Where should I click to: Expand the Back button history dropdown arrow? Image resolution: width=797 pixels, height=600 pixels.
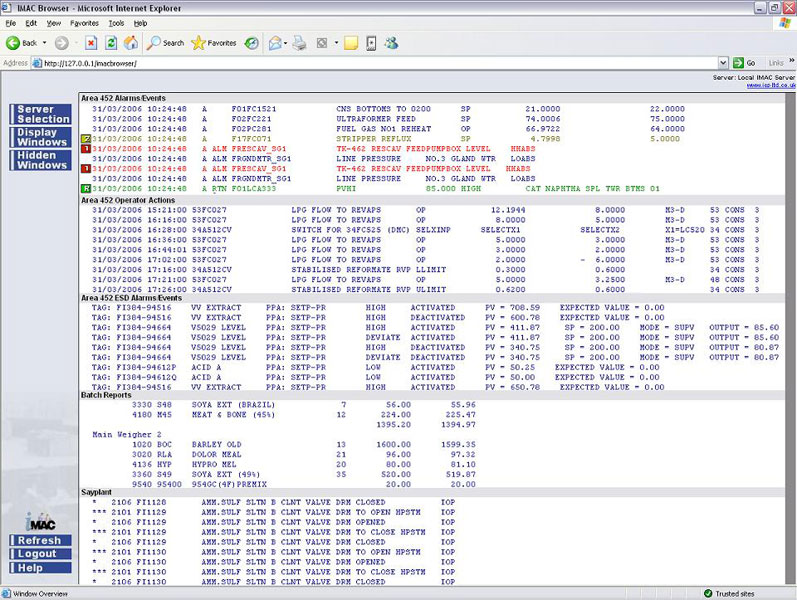coord(45,43)
